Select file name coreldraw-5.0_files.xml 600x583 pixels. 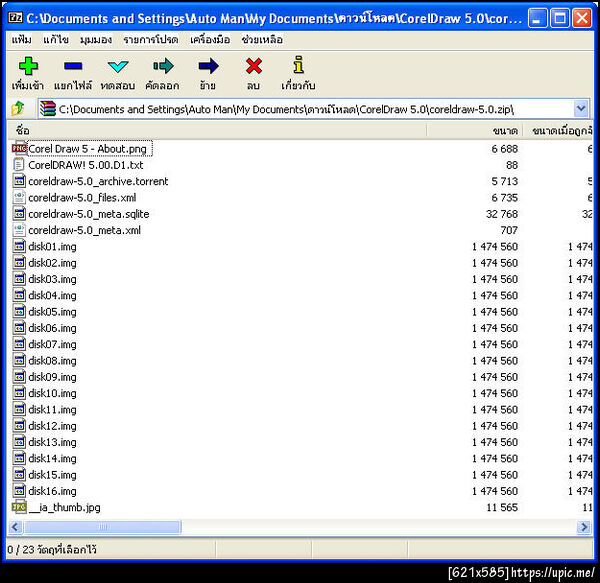[x=82, y=197]
